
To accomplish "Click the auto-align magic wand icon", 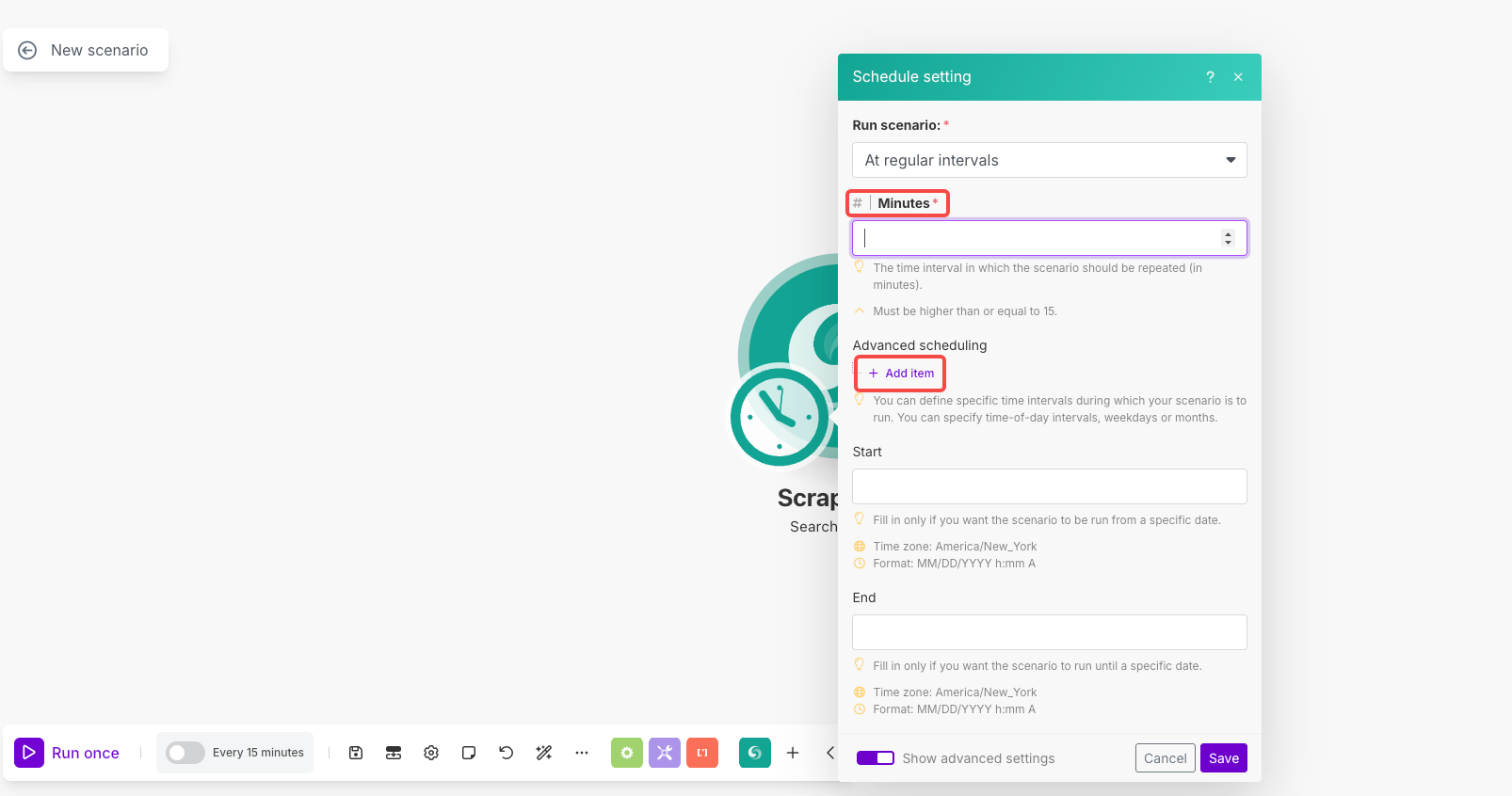I will click(544, 753).
